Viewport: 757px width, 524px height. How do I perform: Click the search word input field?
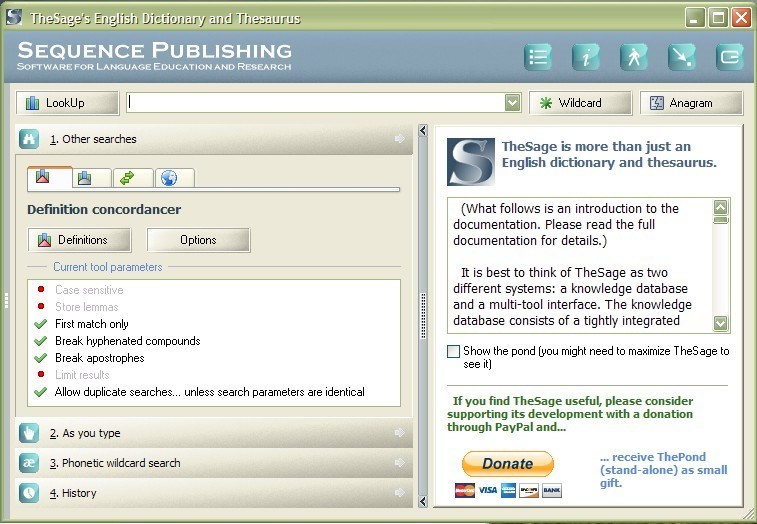(x=316, y=102)
